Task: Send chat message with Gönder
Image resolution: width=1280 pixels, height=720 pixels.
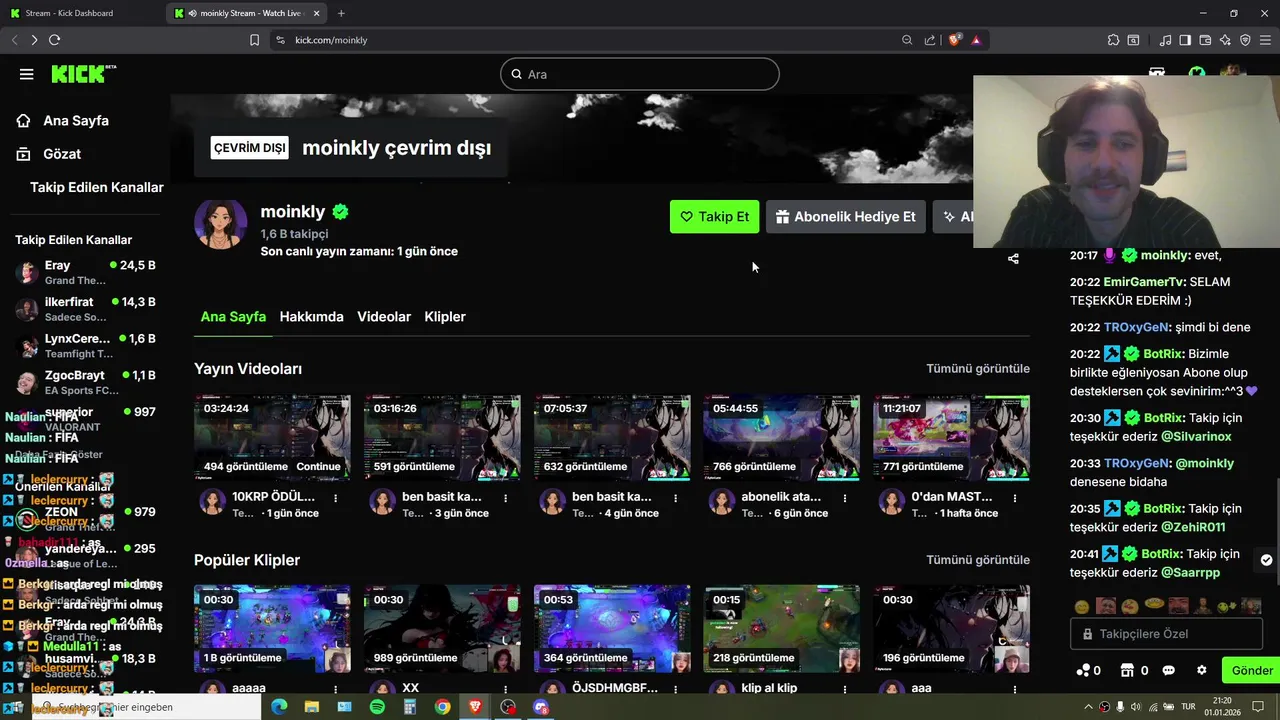Action: click(x=1251, y=671)
